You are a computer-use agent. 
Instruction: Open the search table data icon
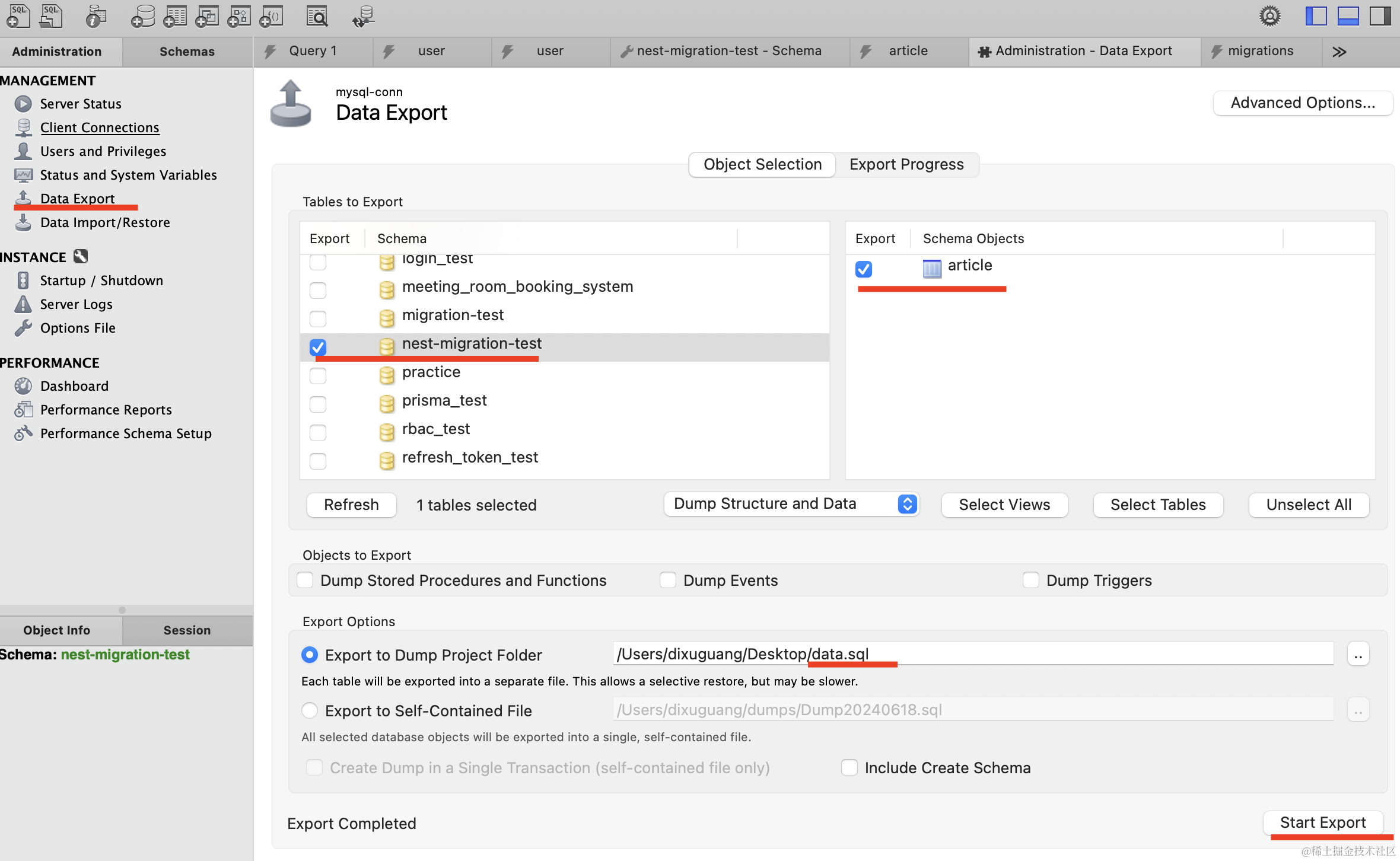(x=317, y=17)
